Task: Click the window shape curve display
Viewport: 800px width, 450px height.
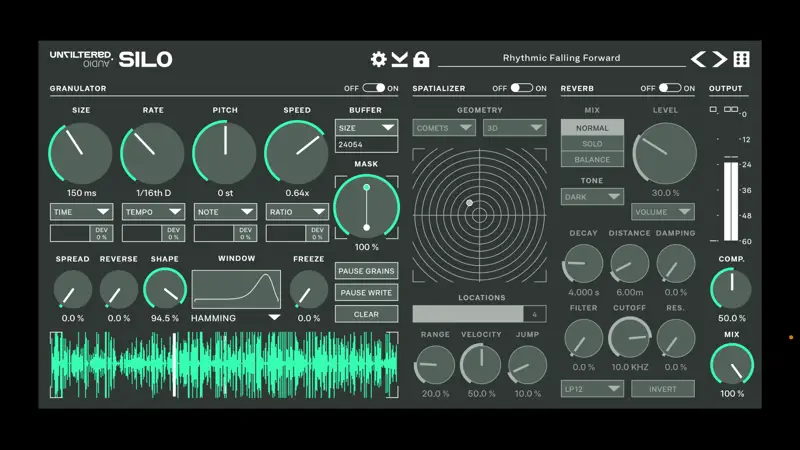Action: pos(236,289)
